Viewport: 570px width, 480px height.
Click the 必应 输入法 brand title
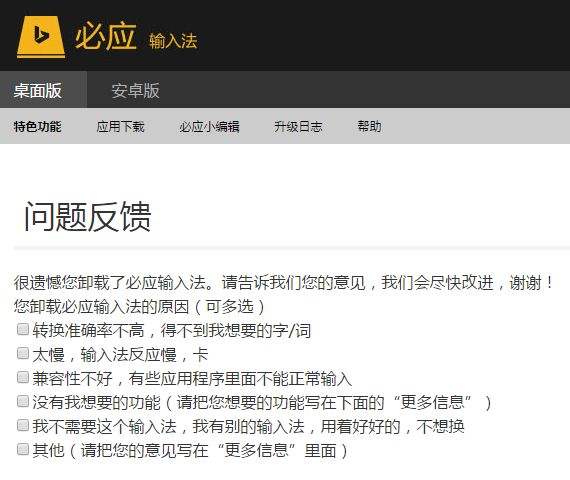[x=136, y=36]
